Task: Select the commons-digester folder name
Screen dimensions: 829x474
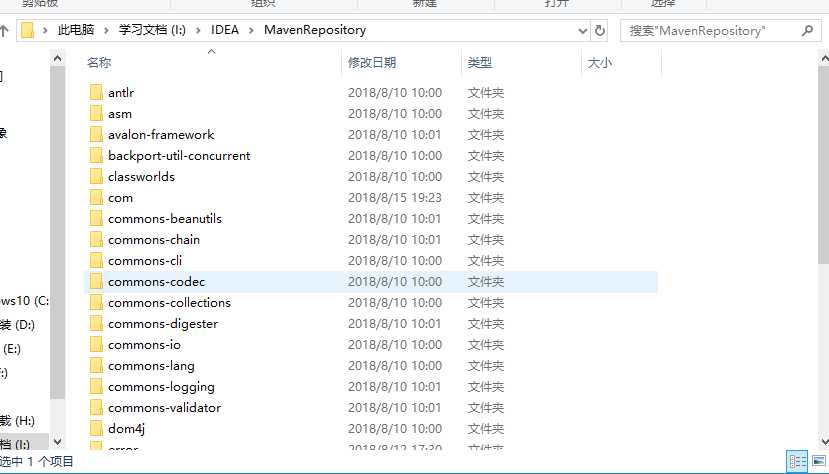Action: point(163,324)
